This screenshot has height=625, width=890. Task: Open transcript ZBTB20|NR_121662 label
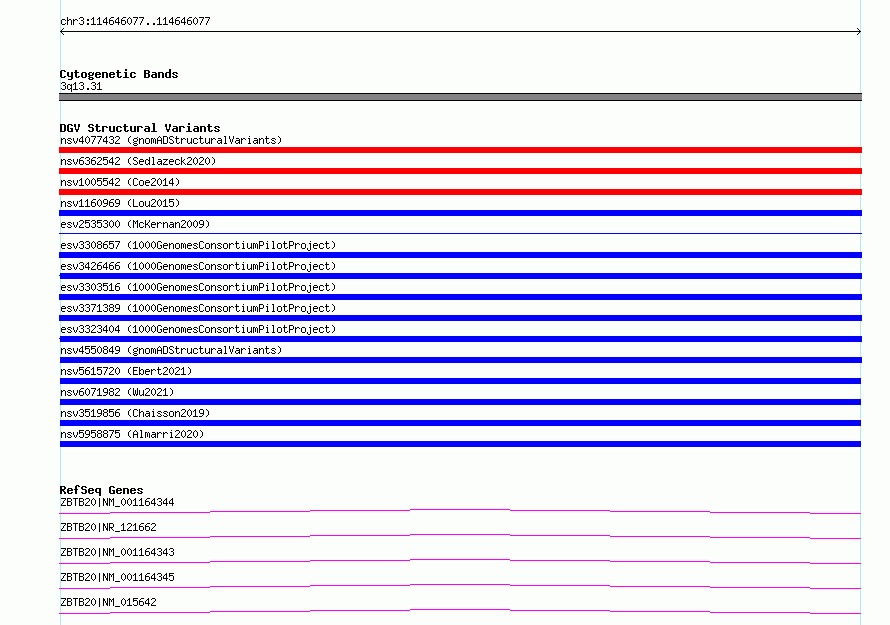click(x=108, y=527)
